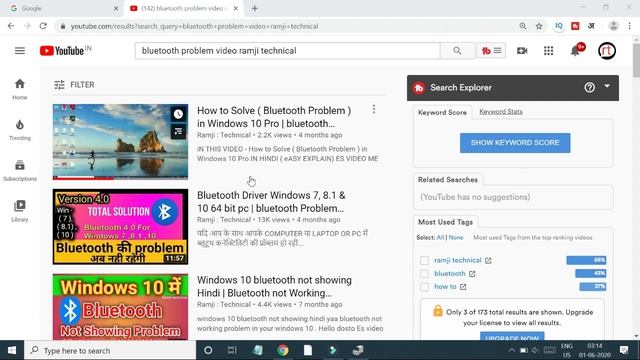
Task: Bookmark this page with star icon
Action: pyautogui.click(x=539, y=26)
